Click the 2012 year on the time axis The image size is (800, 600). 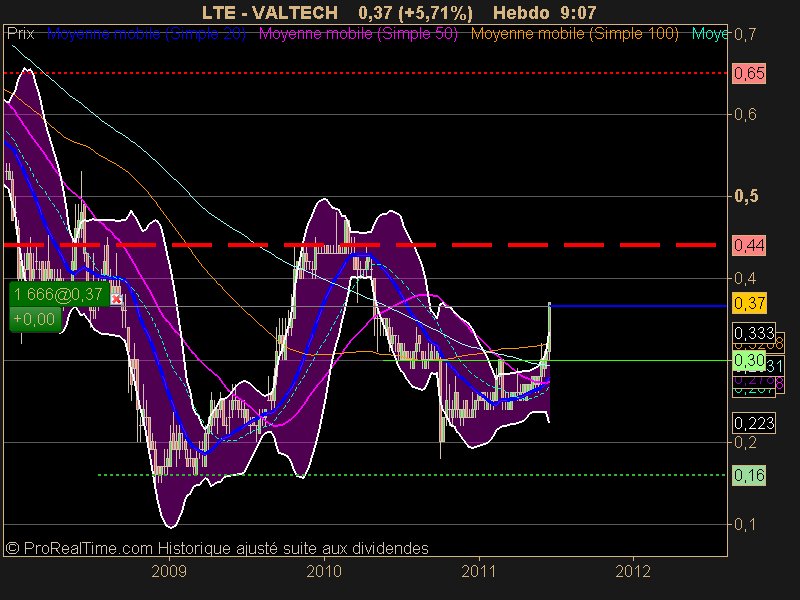pyautogui.click(x=633, y=571)
